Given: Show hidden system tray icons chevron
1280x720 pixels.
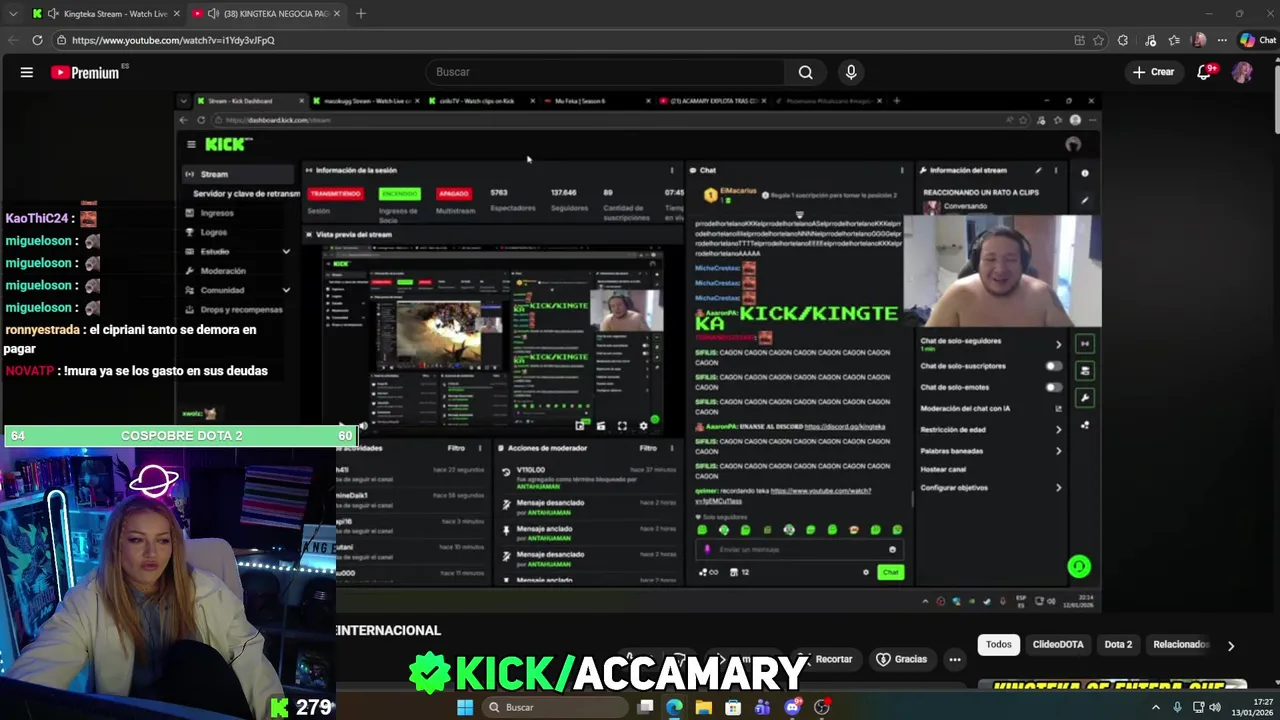Looking at the screenshot, I should tap(1156, 707).
